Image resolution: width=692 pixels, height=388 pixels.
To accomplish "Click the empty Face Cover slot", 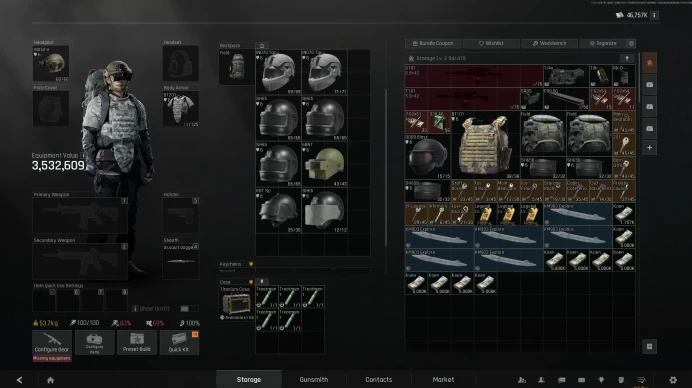I will point(51,109).
